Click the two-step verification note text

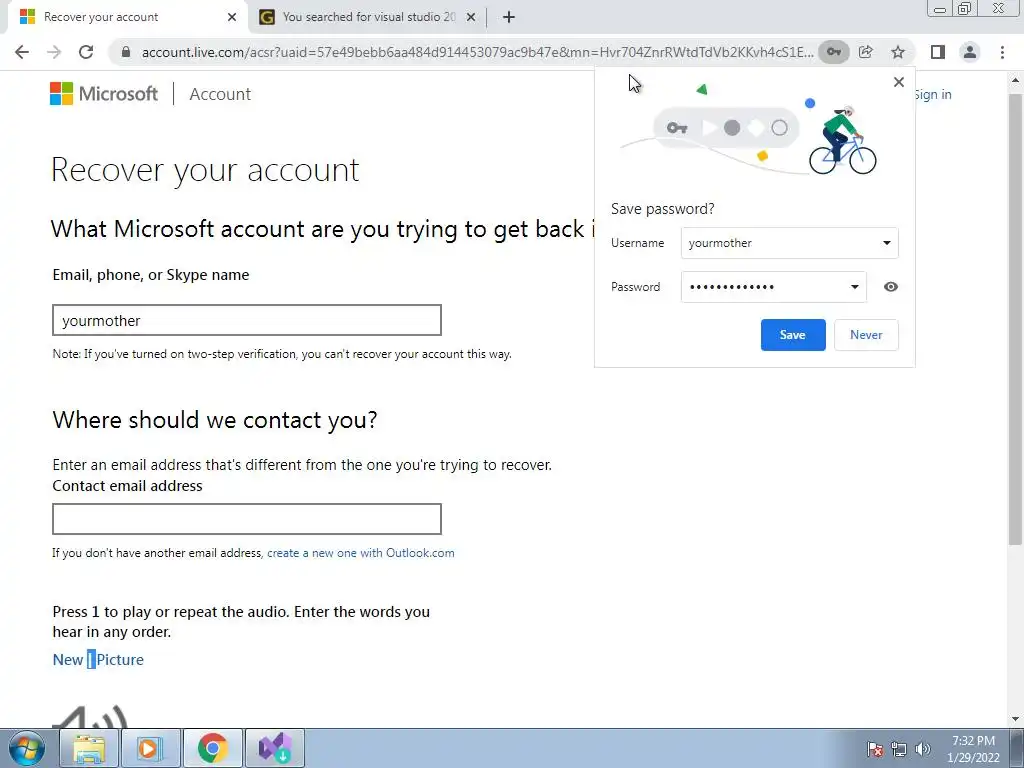coord(282,354)
